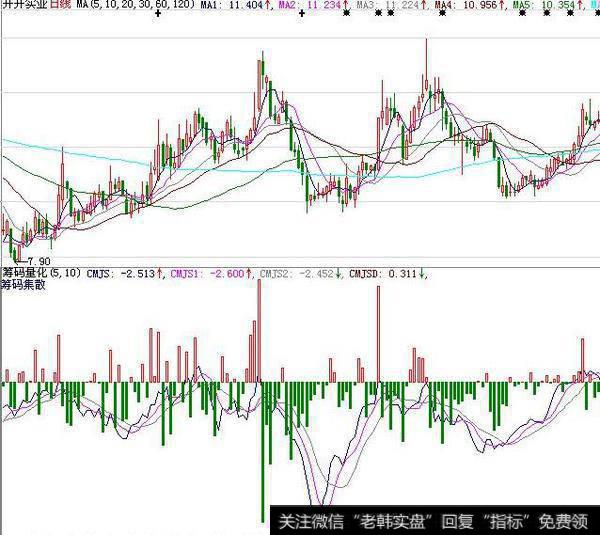Select the MA4 10.956 indicator label
600x535 pixels.
tap(456, 6)
